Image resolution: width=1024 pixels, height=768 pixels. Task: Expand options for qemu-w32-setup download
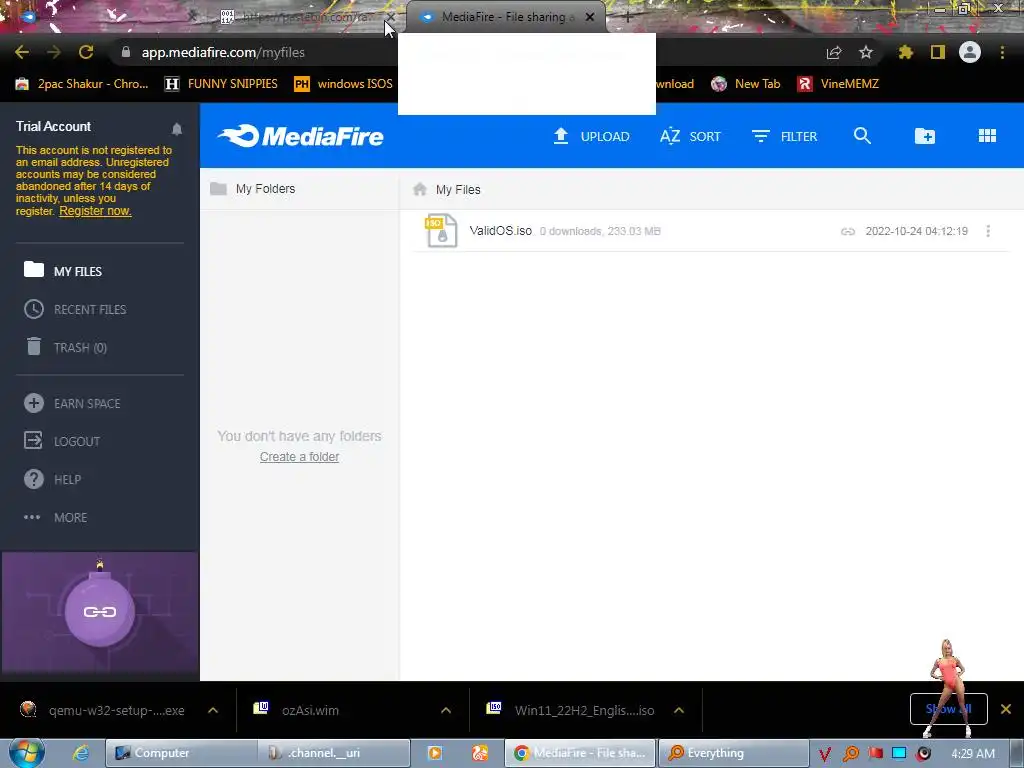(213, 710)
